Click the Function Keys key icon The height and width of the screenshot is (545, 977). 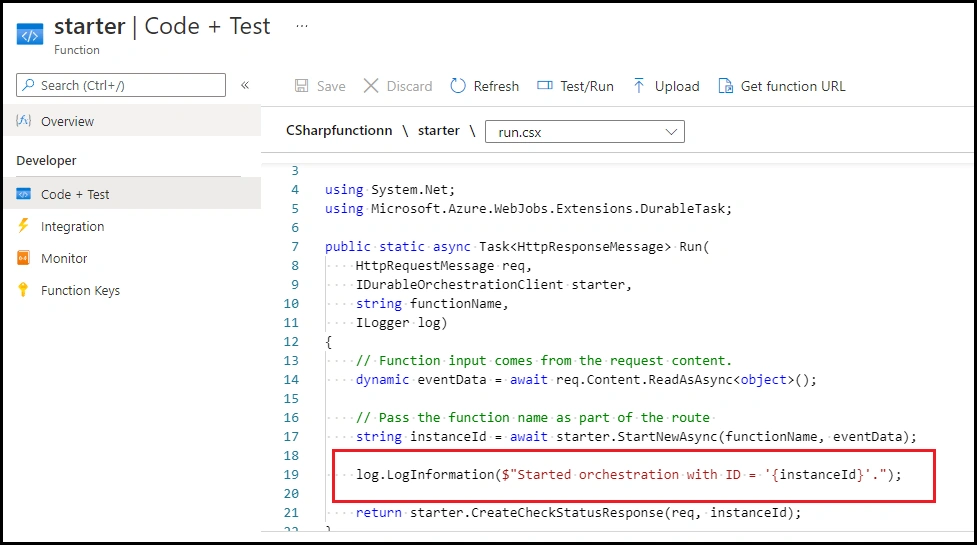tap(23, 290)
